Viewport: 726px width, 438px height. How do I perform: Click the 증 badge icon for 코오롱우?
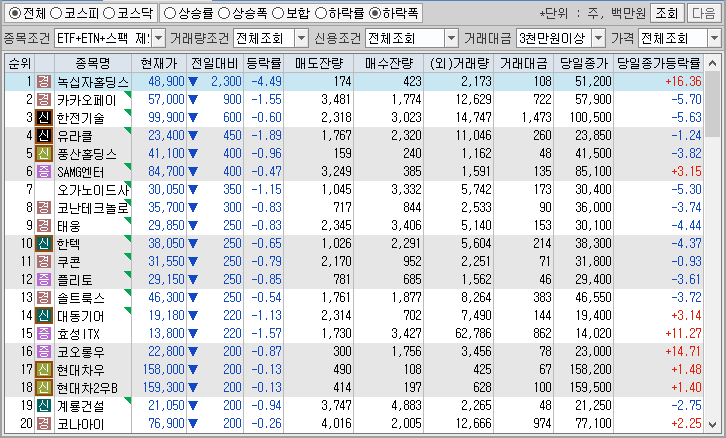pyautogui.click(x=44, y=351)
